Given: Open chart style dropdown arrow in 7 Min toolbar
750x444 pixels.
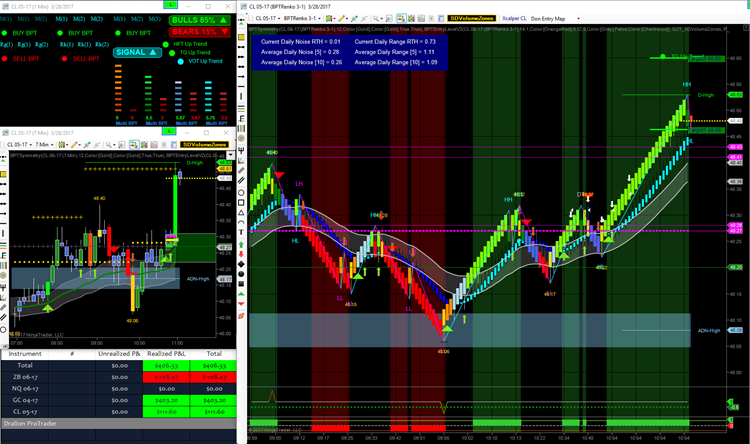Looking at the screenshot, I should (x=67, y=144).
